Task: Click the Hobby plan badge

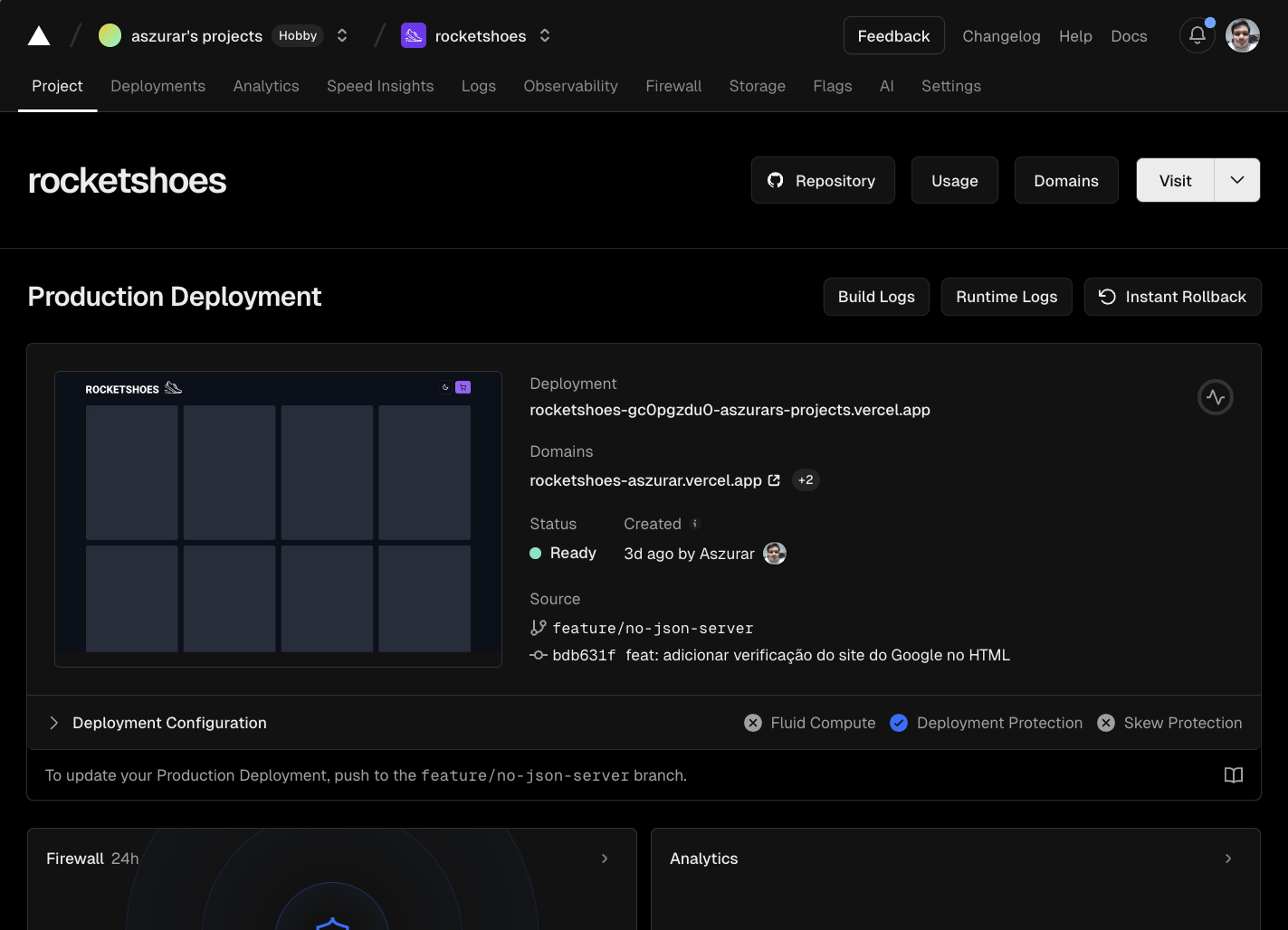Action: click(298, 35)
